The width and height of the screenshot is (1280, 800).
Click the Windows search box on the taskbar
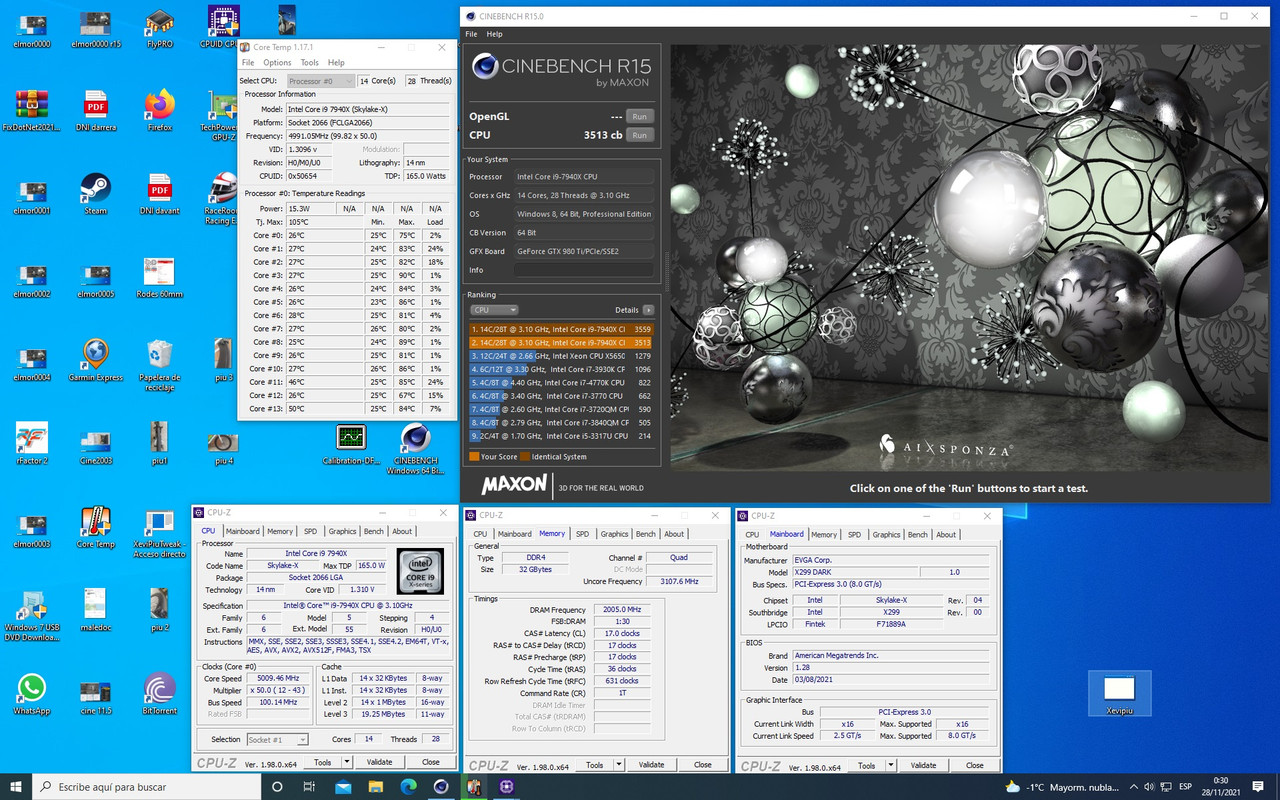pyautogui.click(x=148, y=786)
